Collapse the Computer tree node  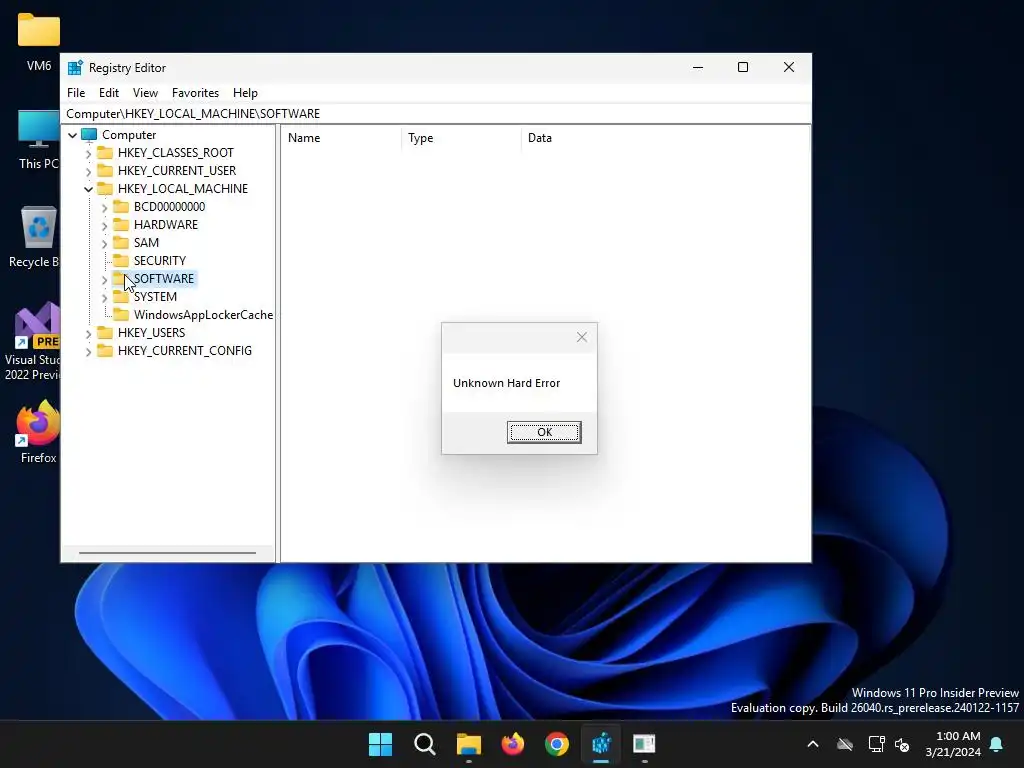pyautogui.click(x=72, y=135)
